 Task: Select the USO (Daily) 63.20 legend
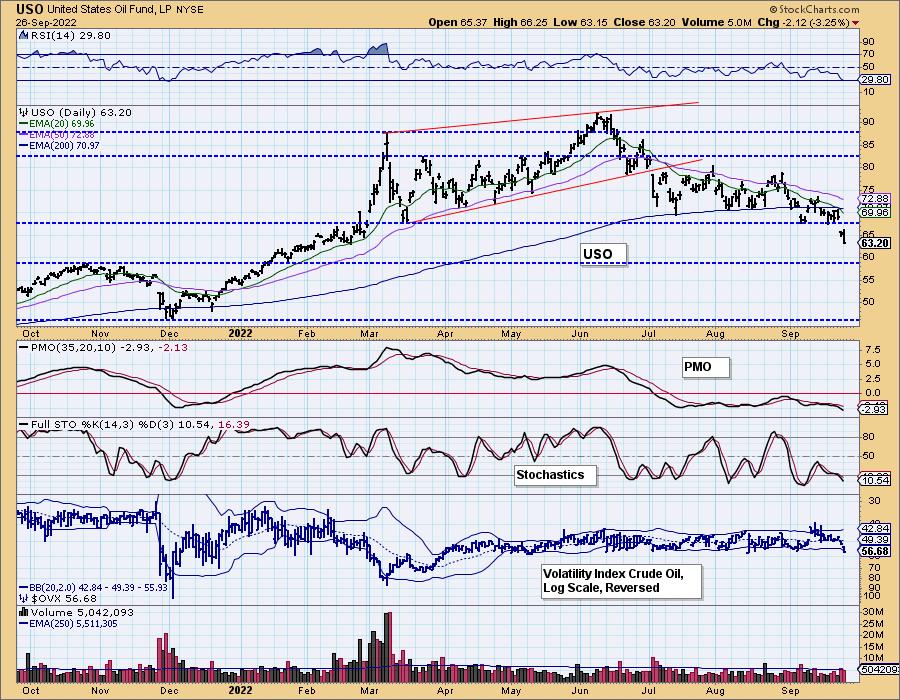81,112
